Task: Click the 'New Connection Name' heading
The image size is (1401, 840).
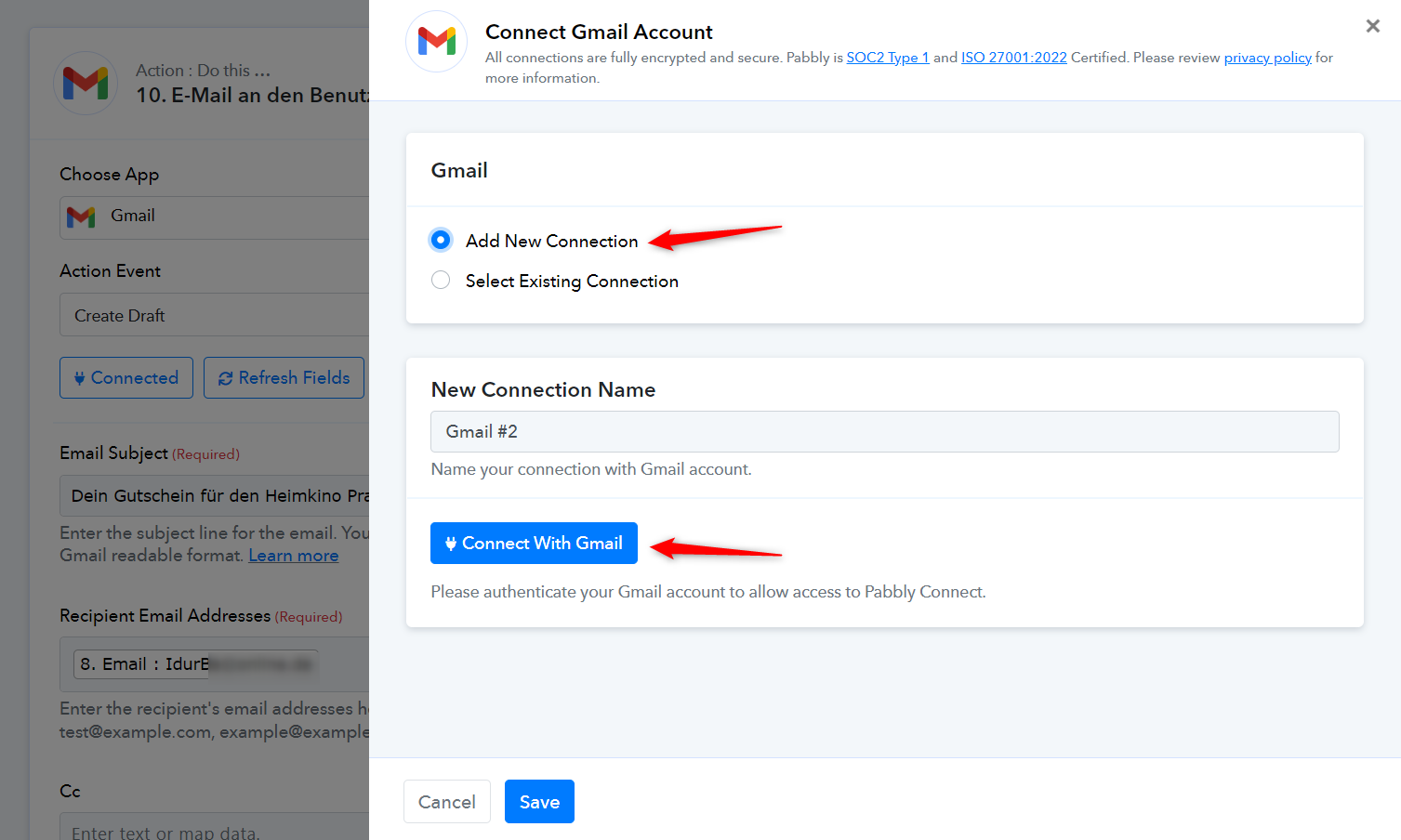Action: pyautogui.click(x=543, y=389)
